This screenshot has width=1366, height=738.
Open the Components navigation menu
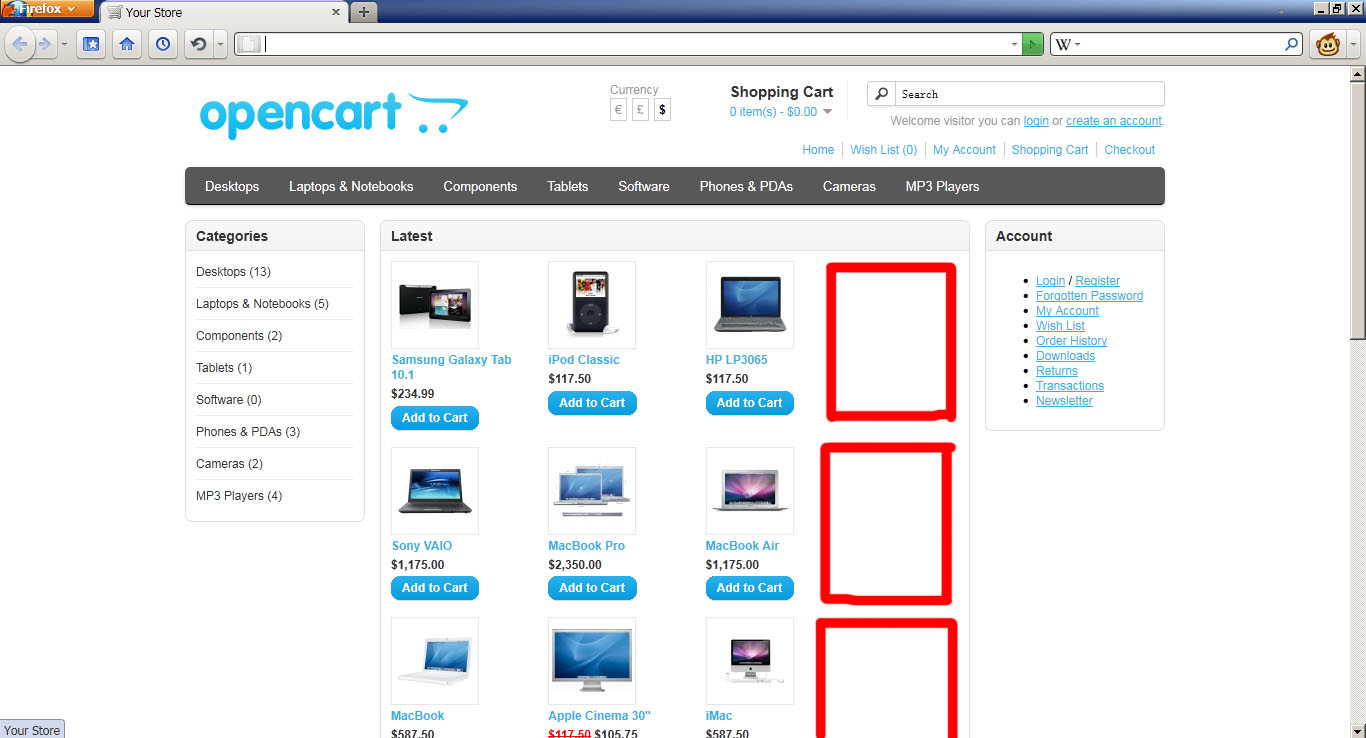pyautogui.click(x=480, y=186)
